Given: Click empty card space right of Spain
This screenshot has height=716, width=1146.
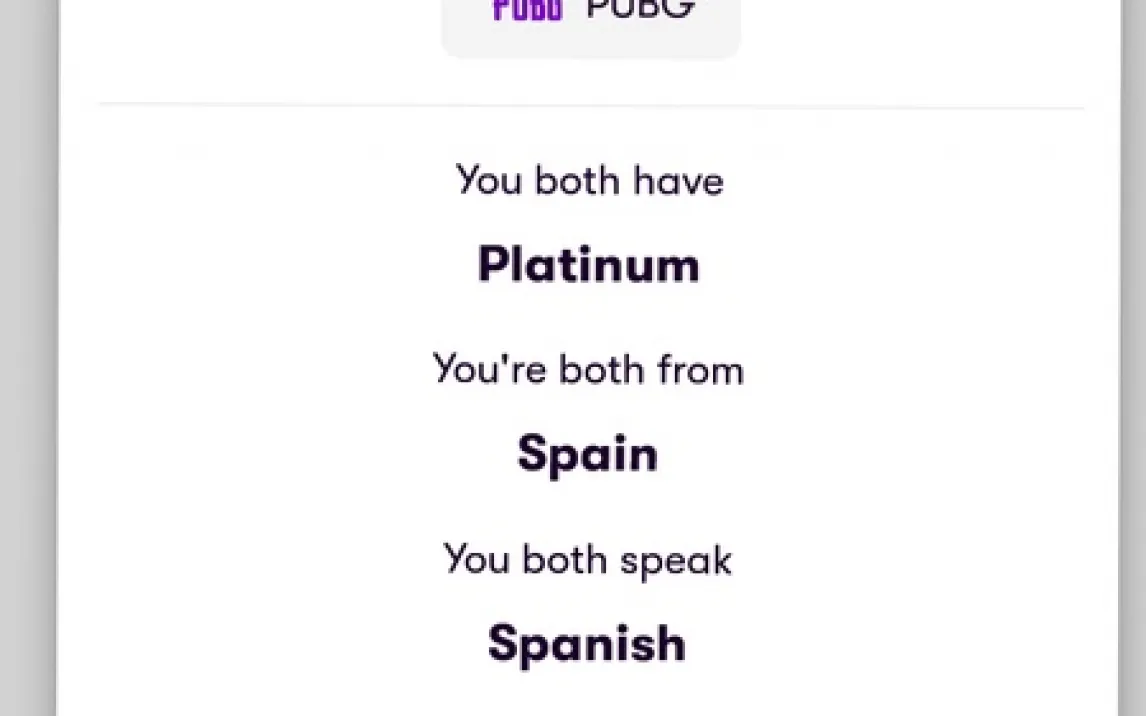Looking at the screenshot, I should coord(900,454).
